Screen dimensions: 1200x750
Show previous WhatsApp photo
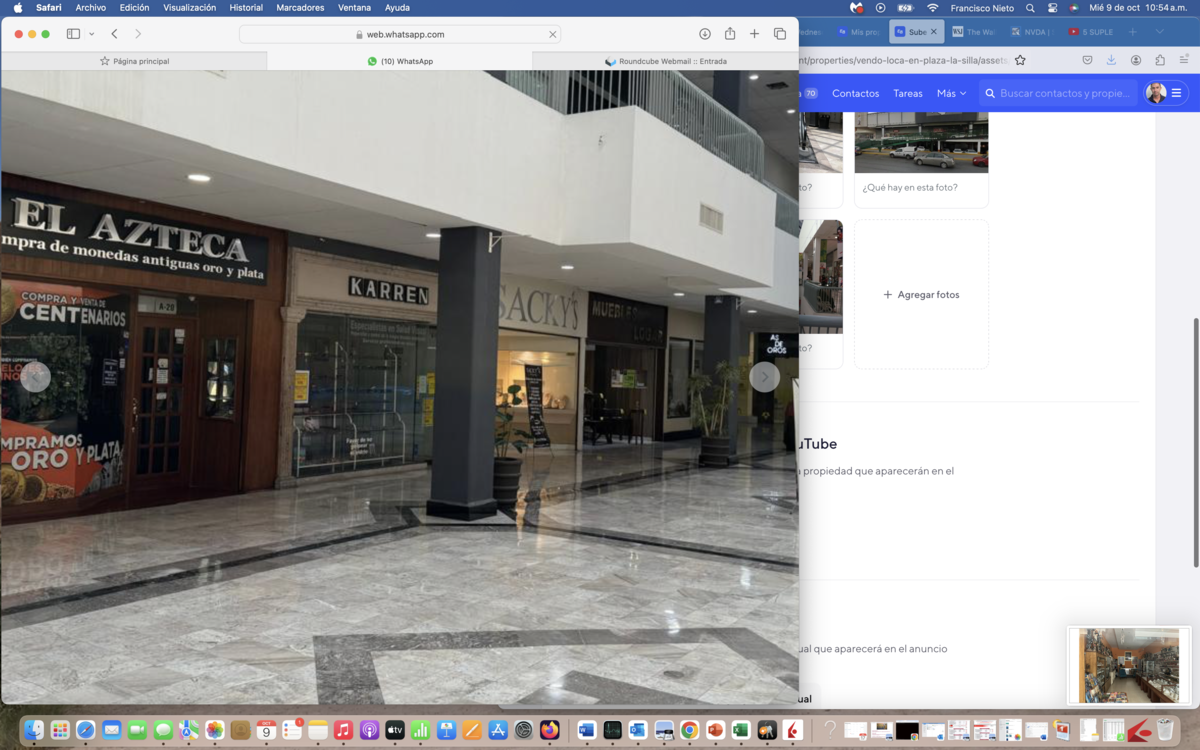point(35,377)
